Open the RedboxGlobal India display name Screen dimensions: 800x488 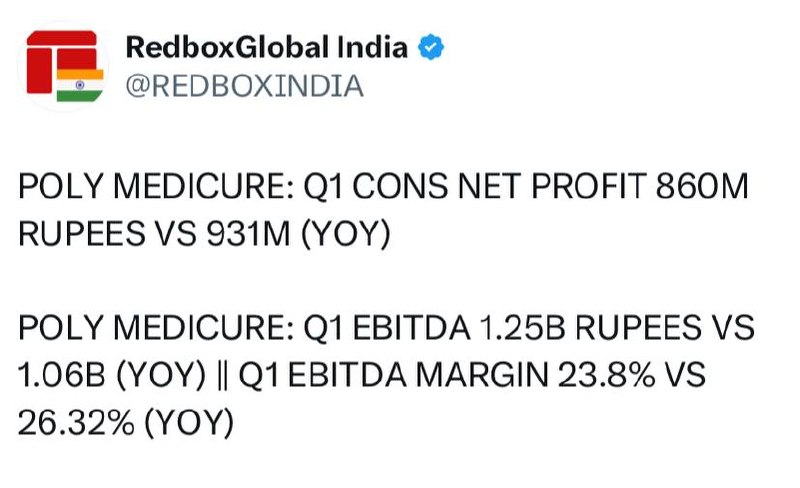pyautogui.click(x=266, y=47)
